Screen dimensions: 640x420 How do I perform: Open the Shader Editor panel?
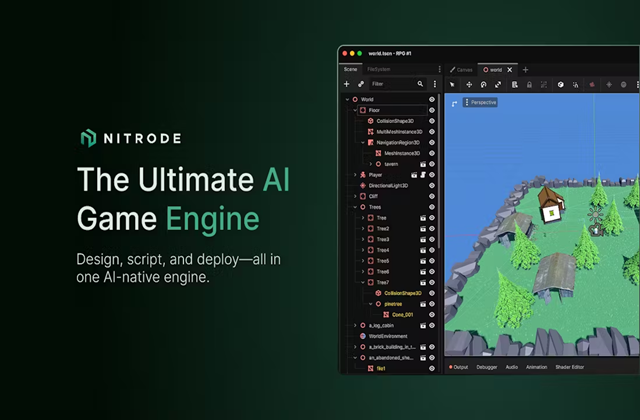[569, 367]
